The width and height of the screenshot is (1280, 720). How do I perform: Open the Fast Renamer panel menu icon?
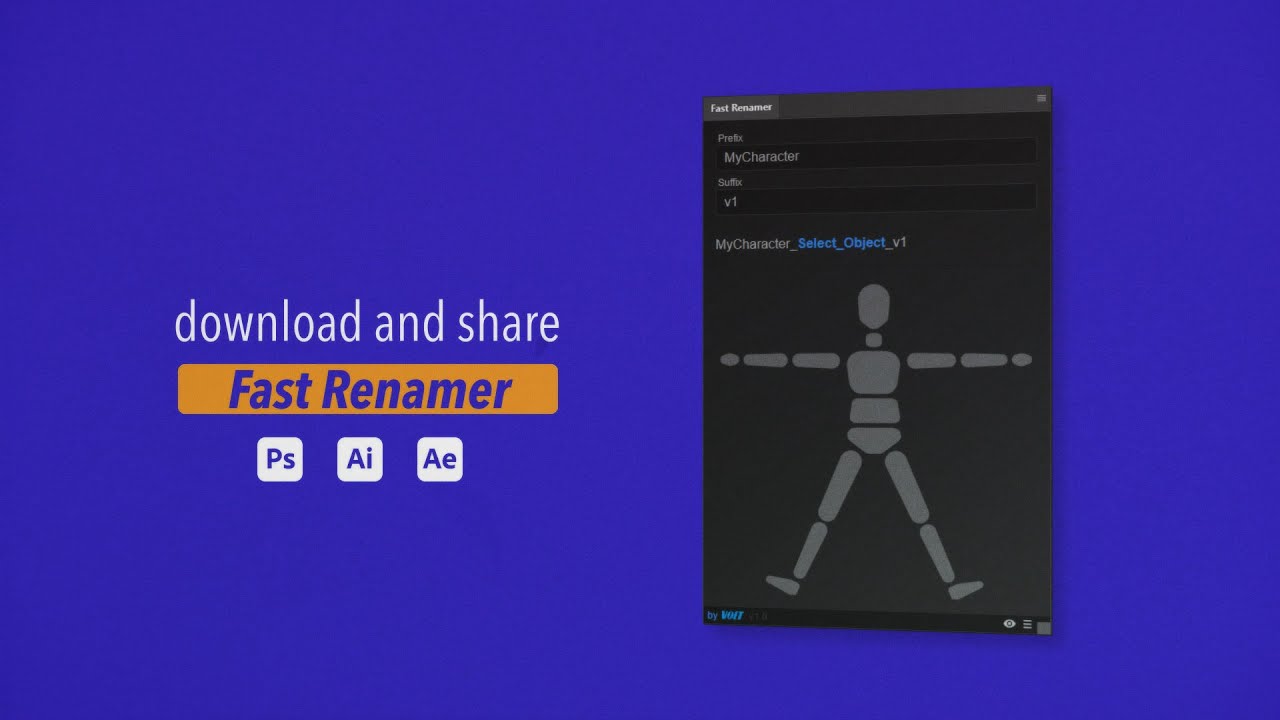(1041, 98)
